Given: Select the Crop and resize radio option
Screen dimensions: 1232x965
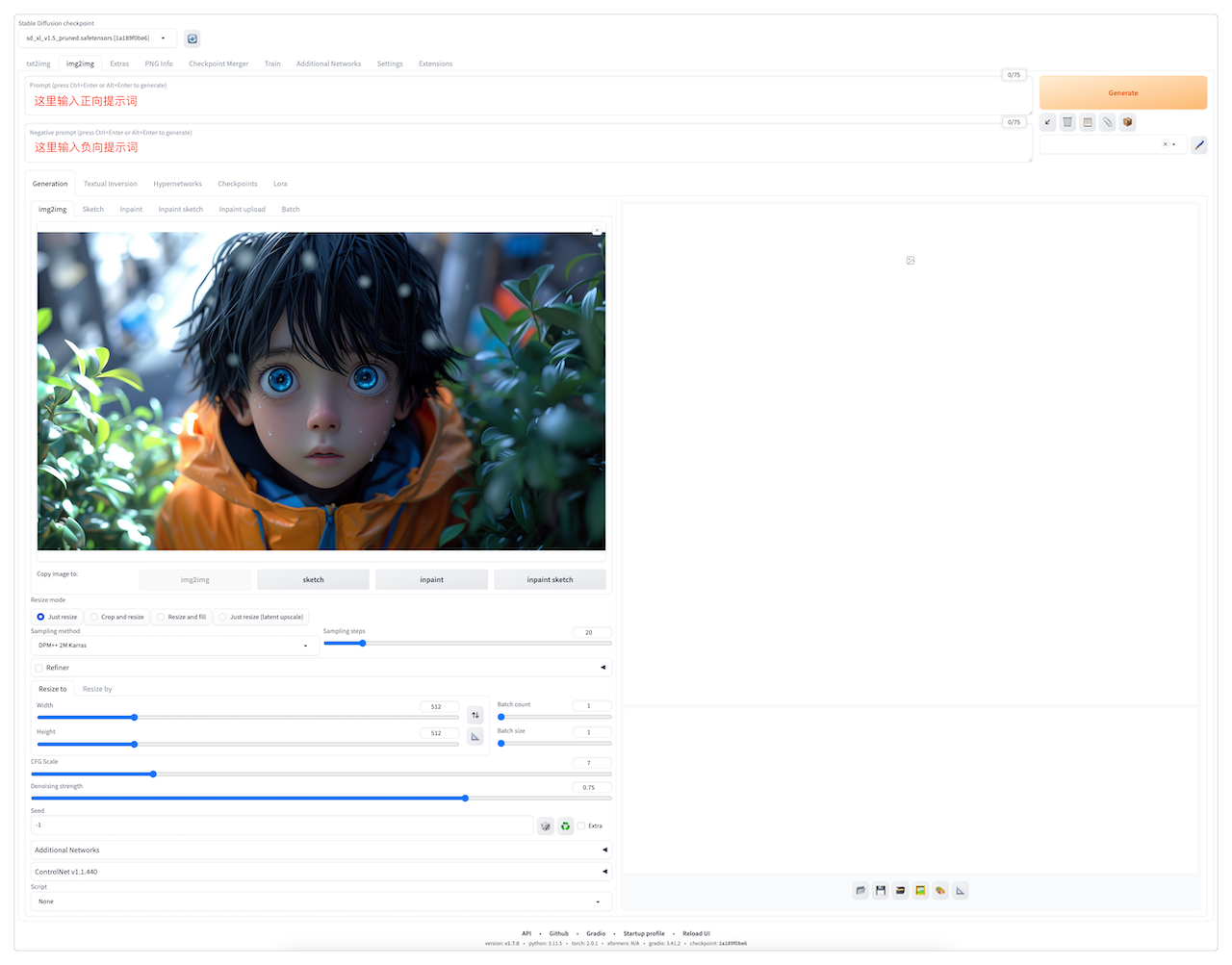Looking at the screenshot, I should point(117,617).
